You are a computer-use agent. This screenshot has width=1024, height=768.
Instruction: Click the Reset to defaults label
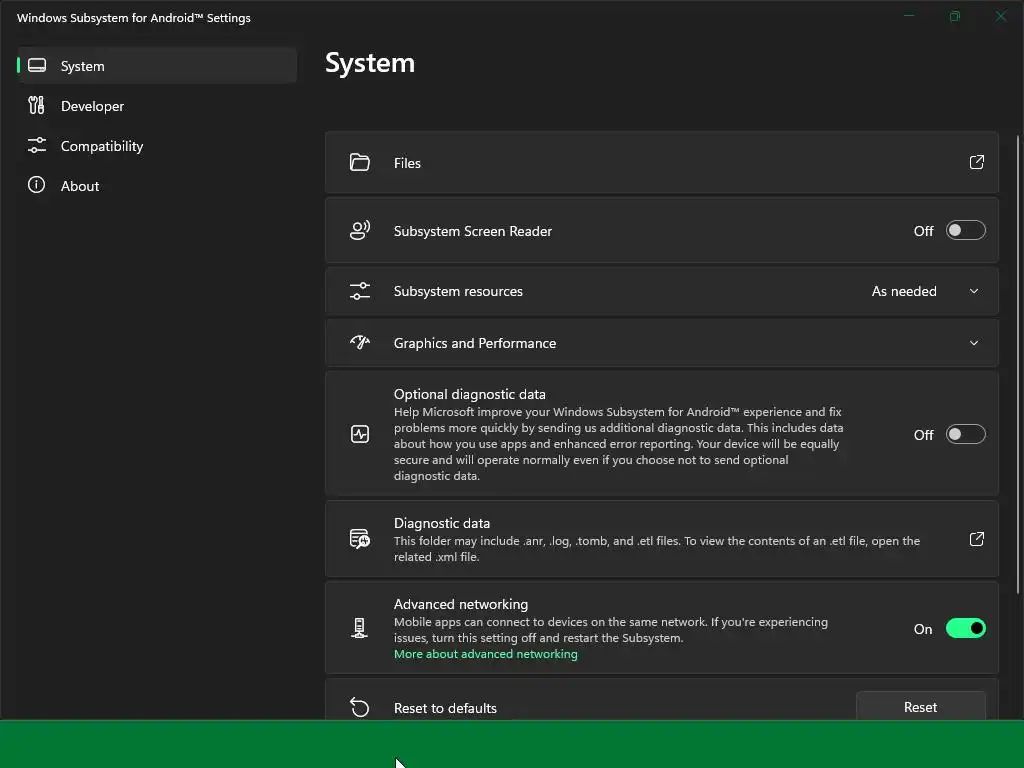[445, 708]
